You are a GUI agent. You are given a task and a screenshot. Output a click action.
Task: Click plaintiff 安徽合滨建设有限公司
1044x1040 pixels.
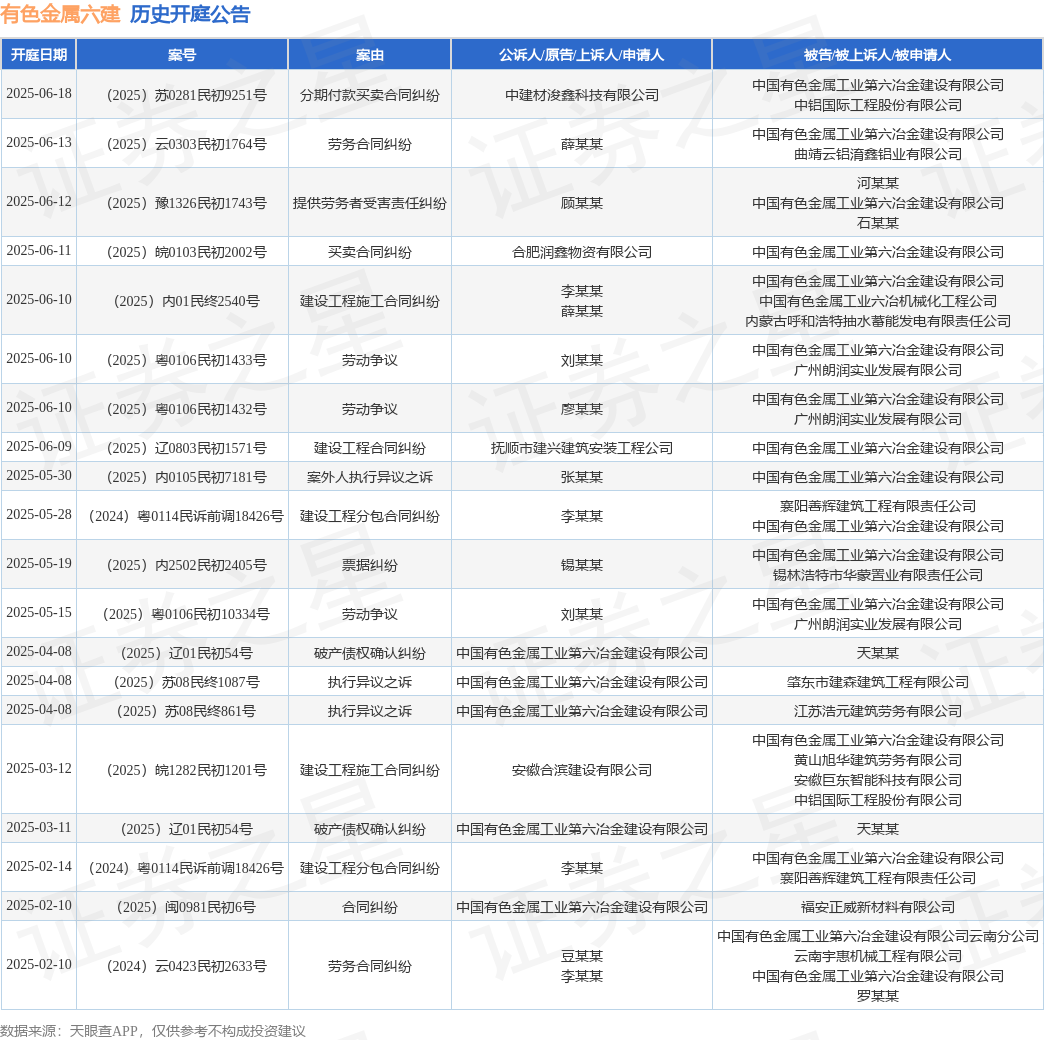(x=582, y=770)
